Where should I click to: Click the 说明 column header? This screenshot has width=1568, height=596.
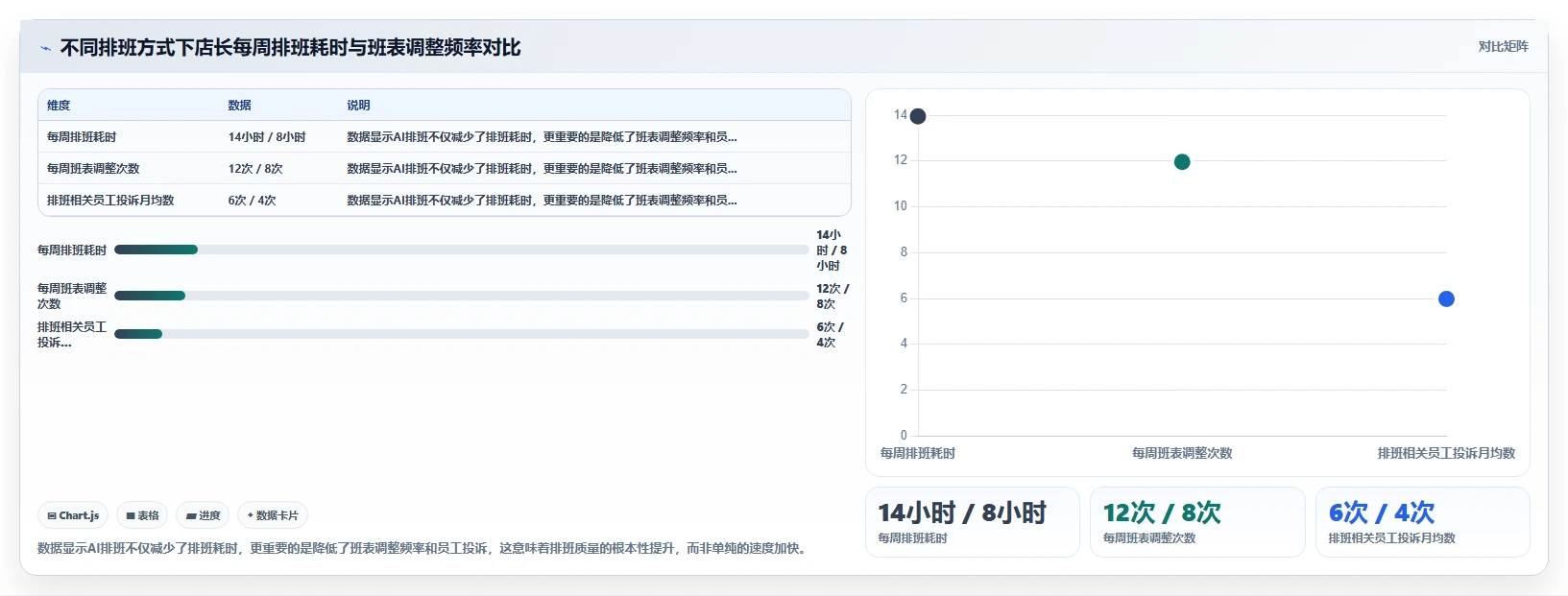(x=358, y=106)
